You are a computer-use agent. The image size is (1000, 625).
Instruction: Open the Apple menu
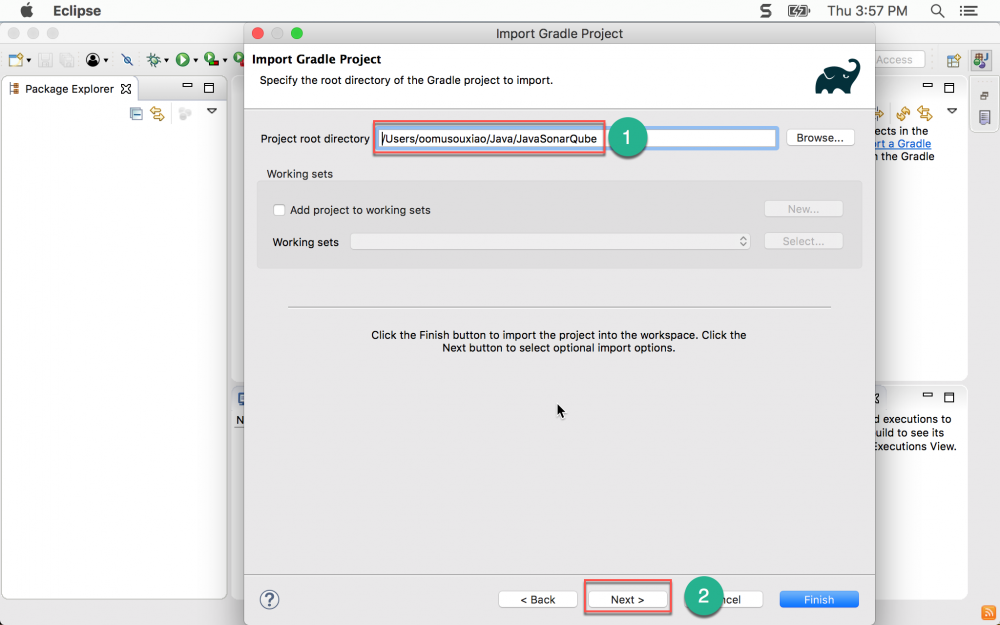(26, 11)
